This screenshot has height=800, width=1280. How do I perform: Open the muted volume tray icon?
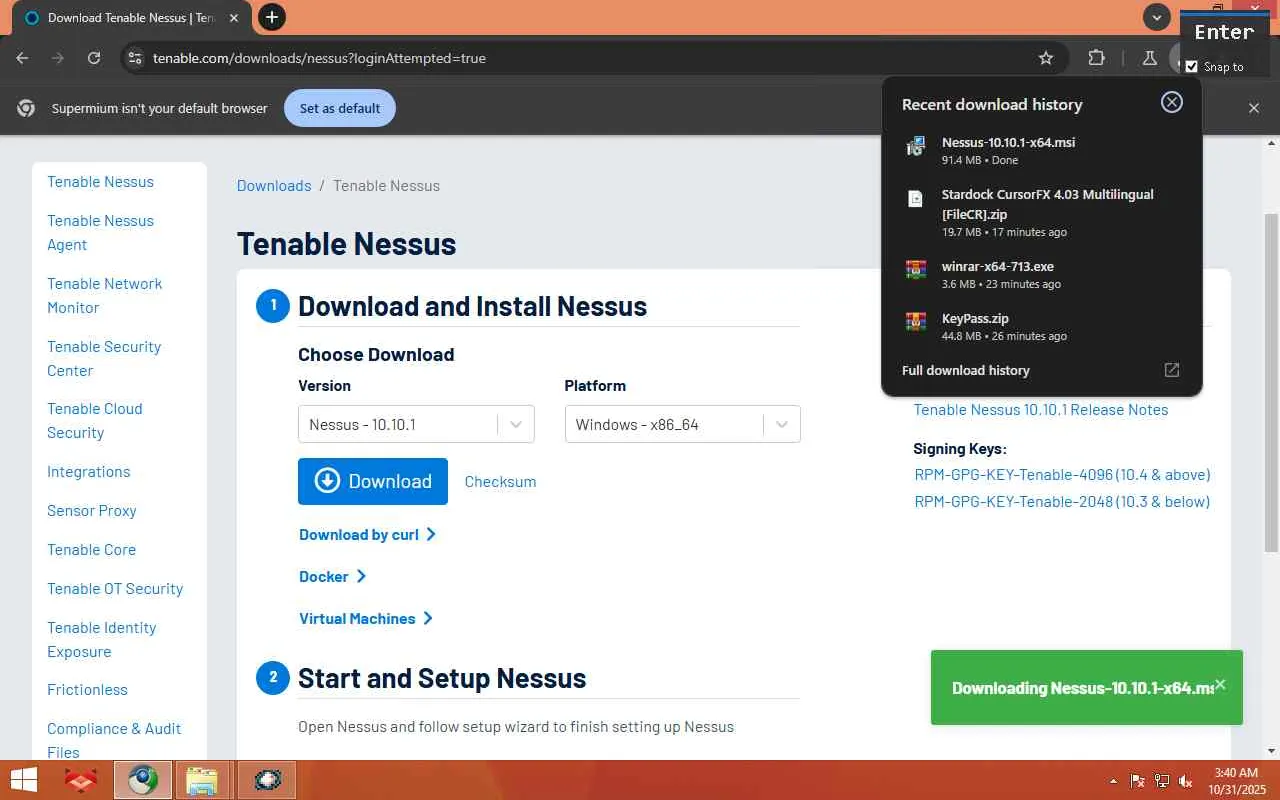pyautogui.click(x=1186, y=781)
